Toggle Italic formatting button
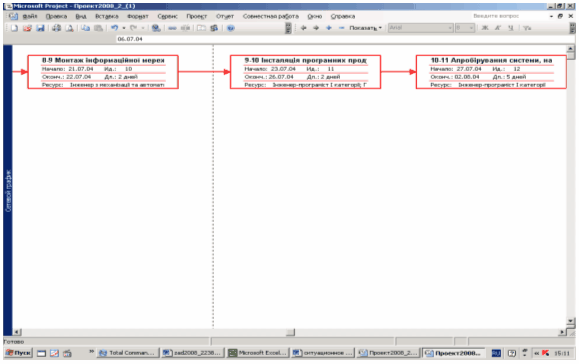 498,28
